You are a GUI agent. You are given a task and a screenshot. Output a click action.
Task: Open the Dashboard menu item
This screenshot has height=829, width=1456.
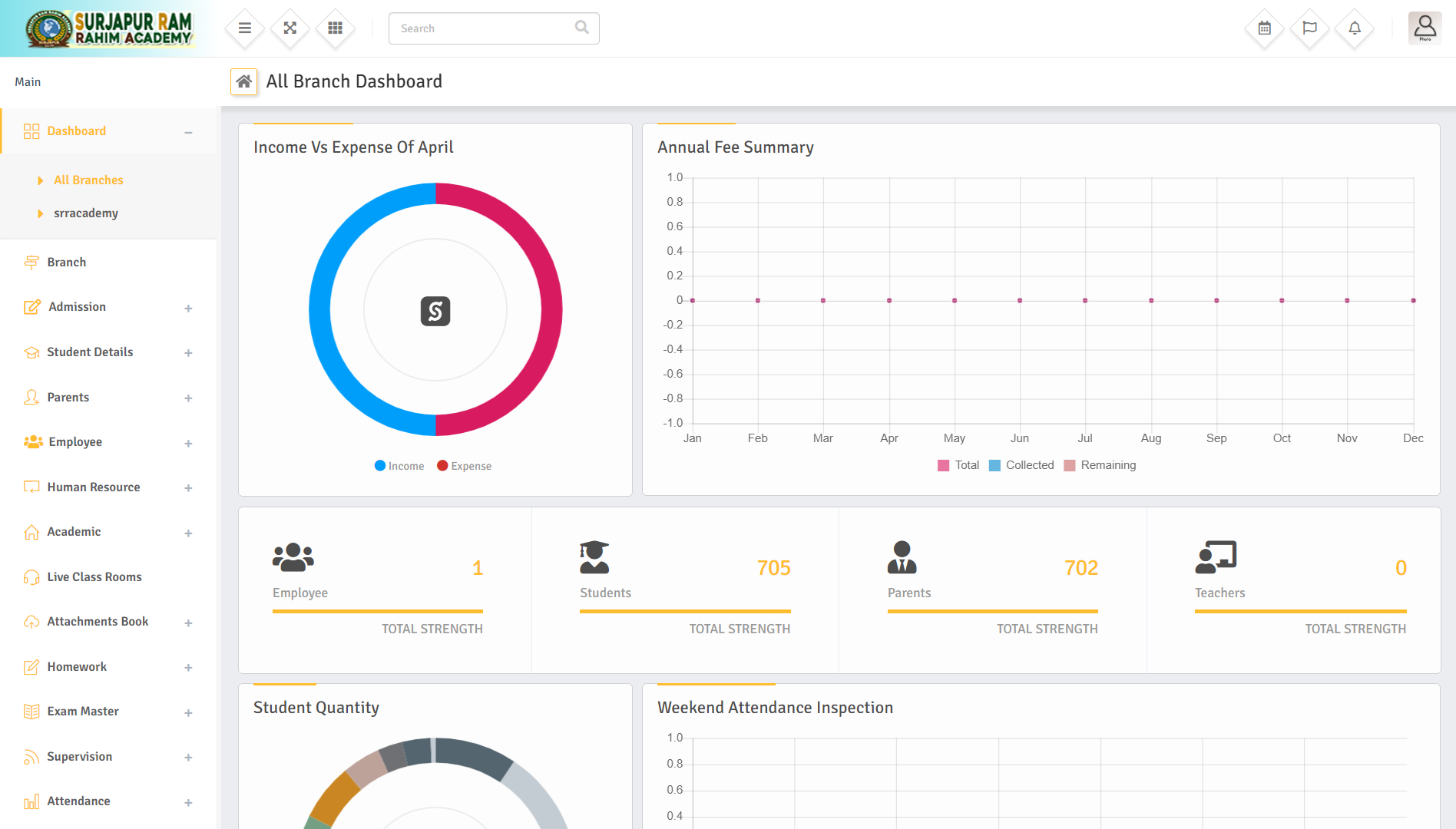click(x=108, y=131)
